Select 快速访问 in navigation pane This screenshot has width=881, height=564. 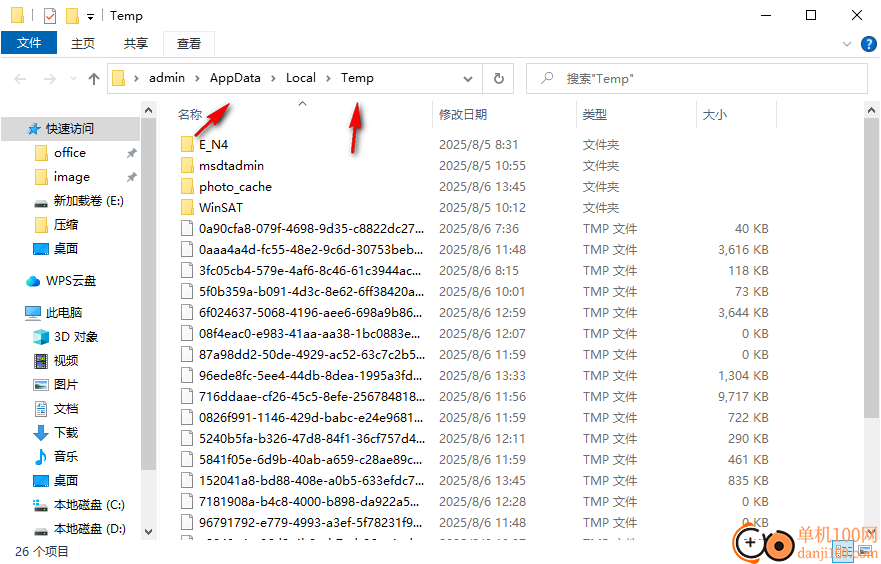tap(70, 129)
